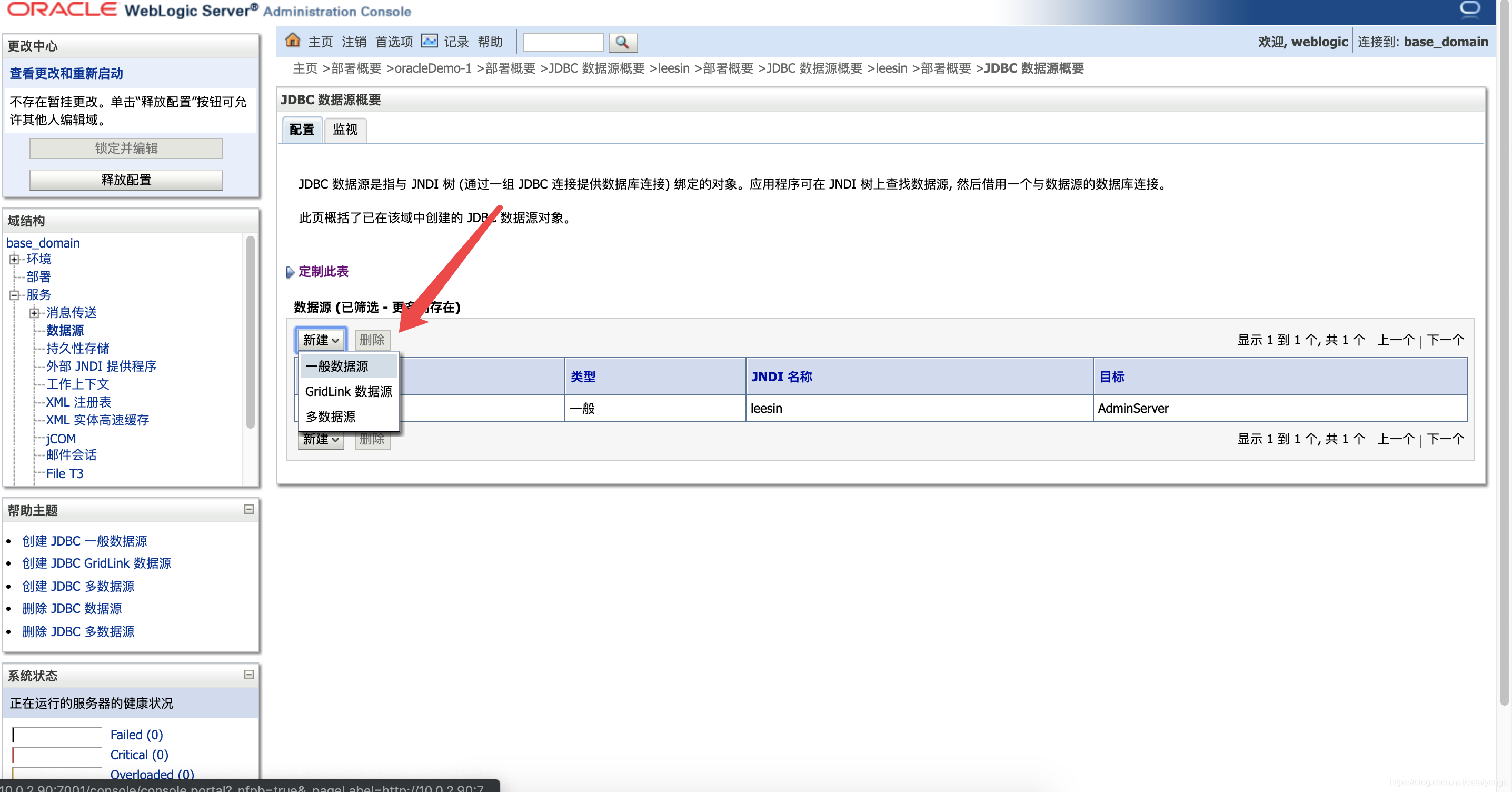The width and height of the screenshot is (1512, 792).
Task: Select jCOM tree item
Action: coord(61,439)
